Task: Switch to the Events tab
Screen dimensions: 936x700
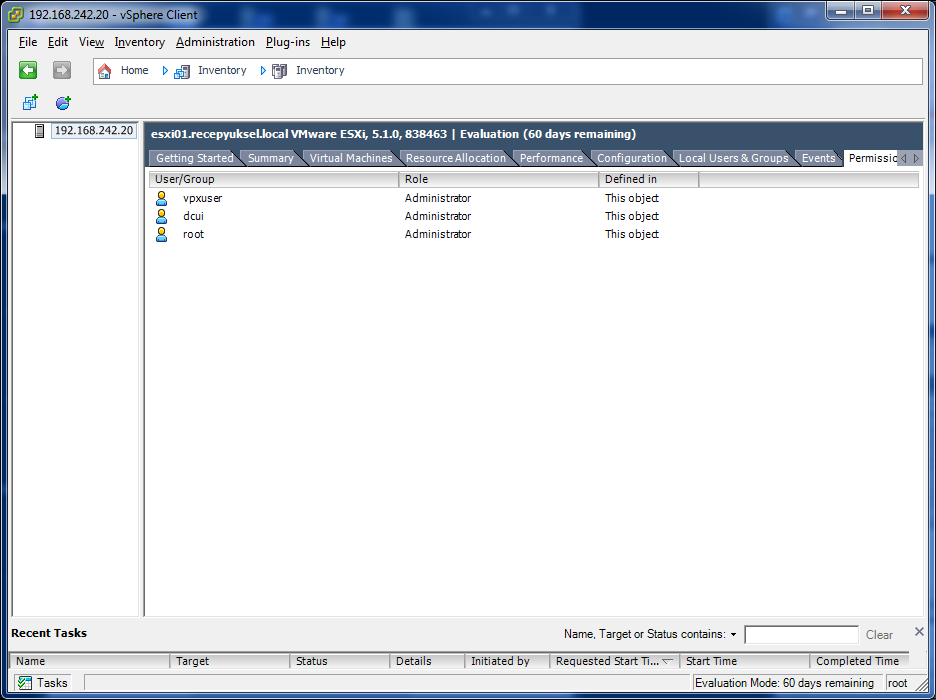Action: [818, 158]
